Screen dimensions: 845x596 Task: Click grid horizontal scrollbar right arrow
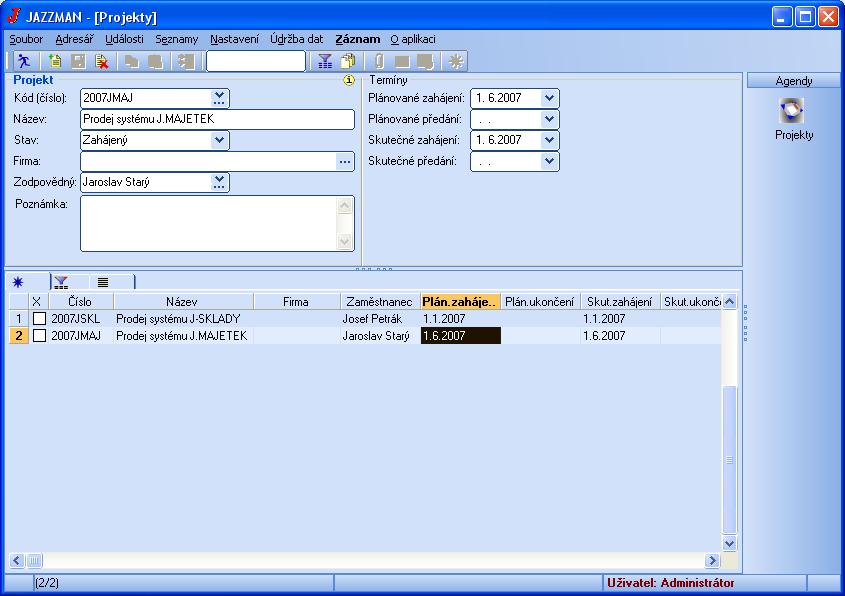click(712, 561)
